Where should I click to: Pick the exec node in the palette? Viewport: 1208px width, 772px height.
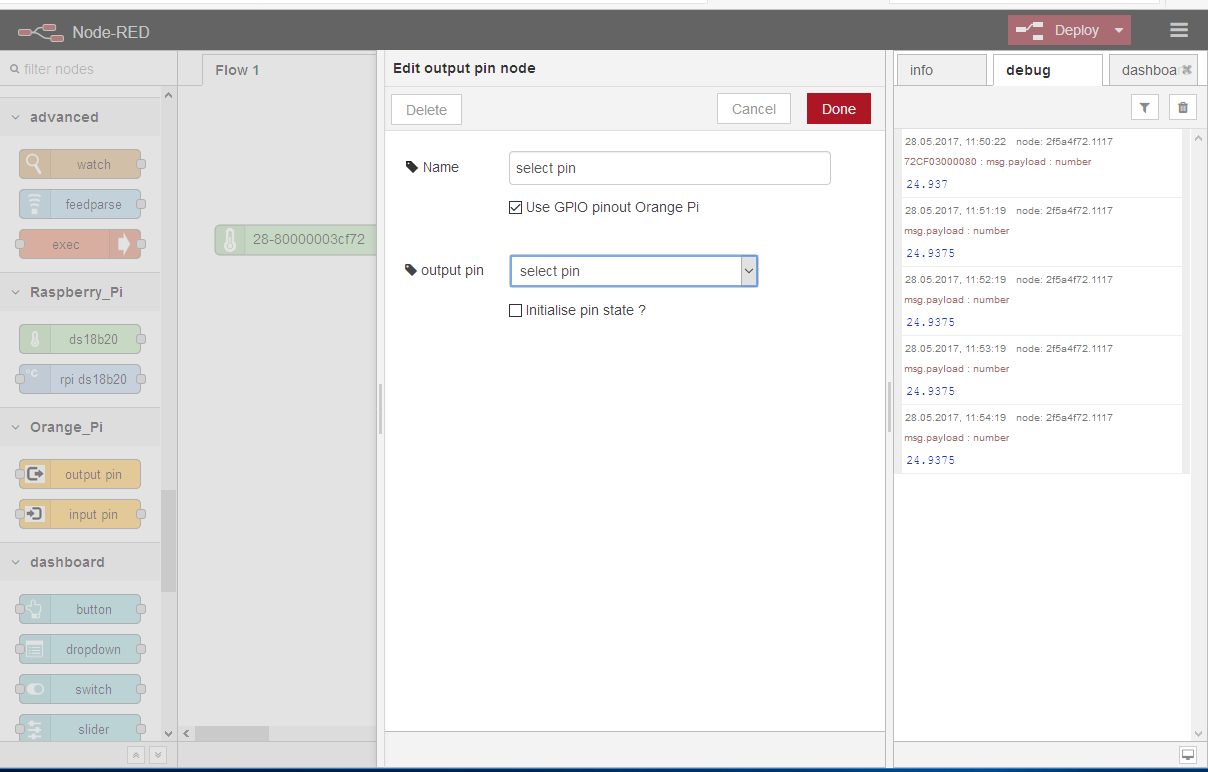[x=80, y=244]
